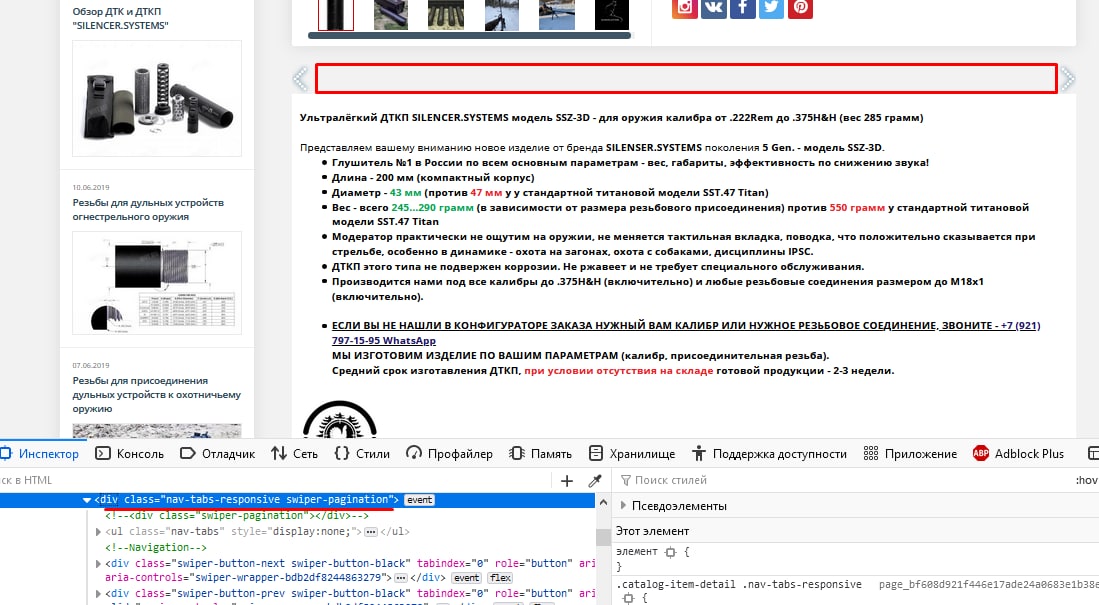
Task: Expand the ellipsis inside swiper-button-next div
Action: tap(401, 578)
